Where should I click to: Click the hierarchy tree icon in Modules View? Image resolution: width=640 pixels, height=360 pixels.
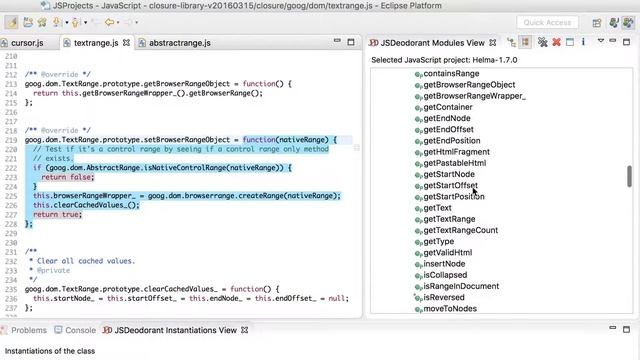pos(511,42)
